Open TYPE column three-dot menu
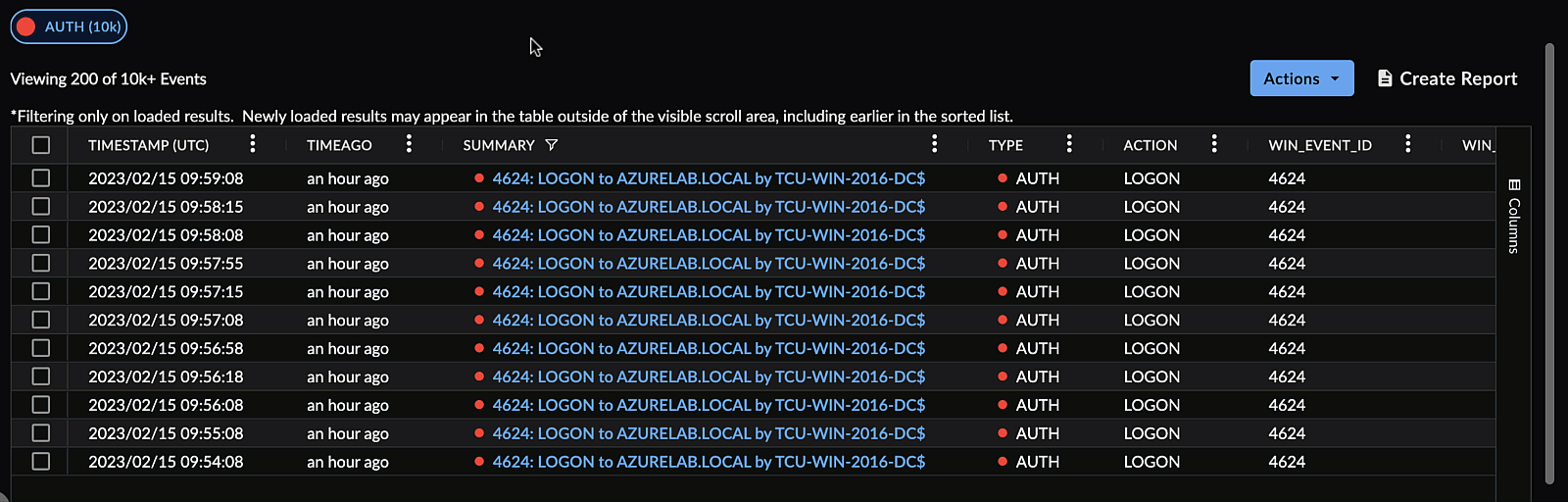The image size is (1568, 502). click(1069, 144)
